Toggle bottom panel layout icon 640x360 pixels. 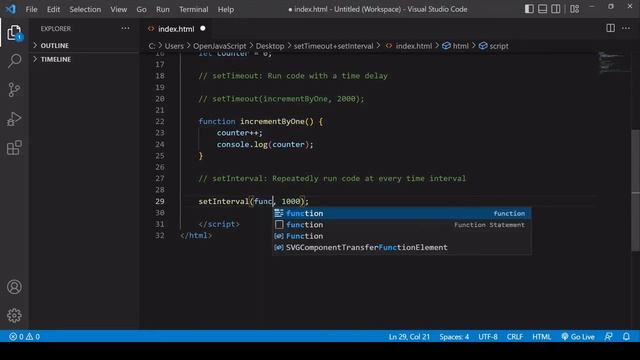[542, 9]
